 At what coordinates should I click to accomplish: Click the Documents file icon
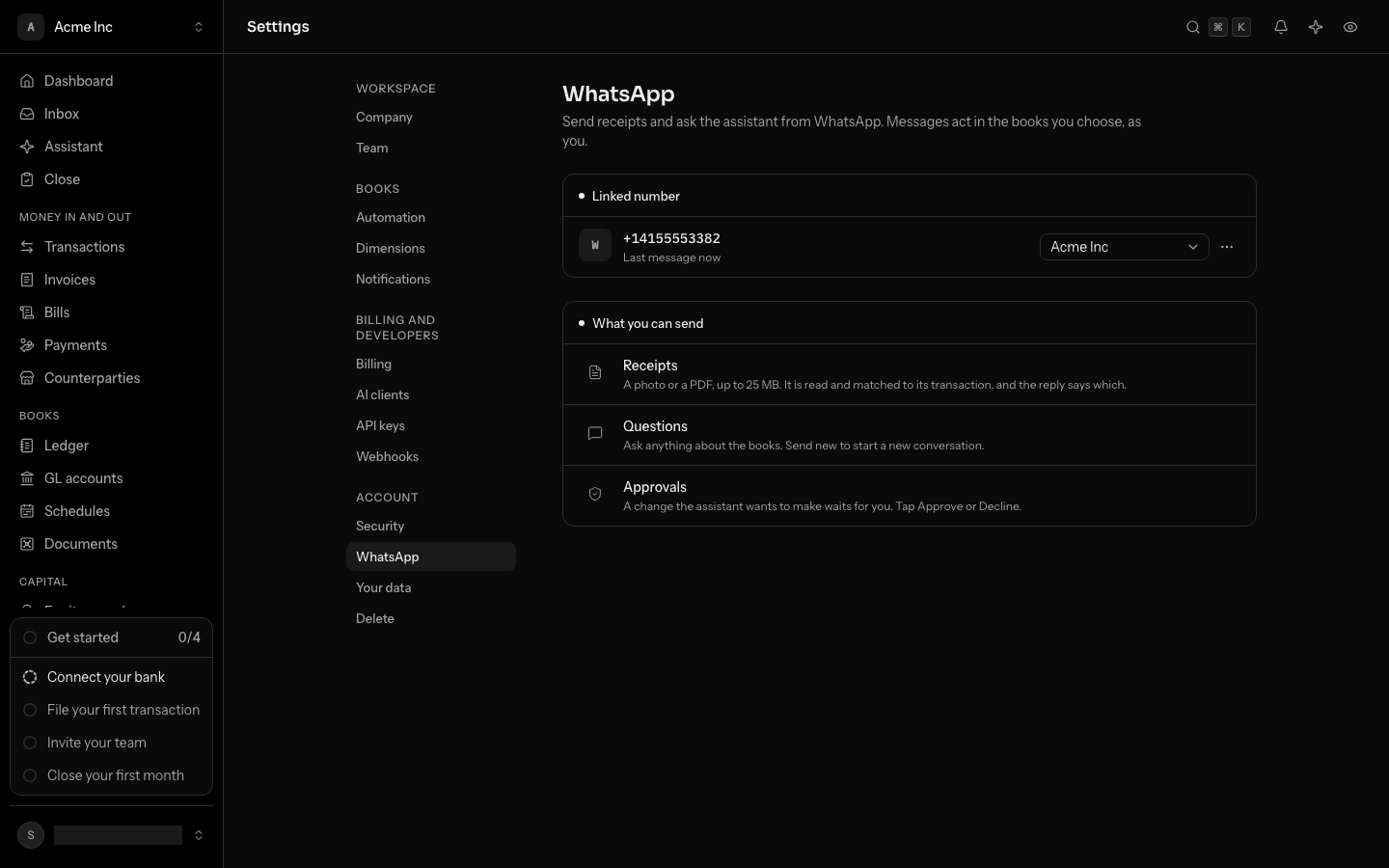[x=27, y=544]
